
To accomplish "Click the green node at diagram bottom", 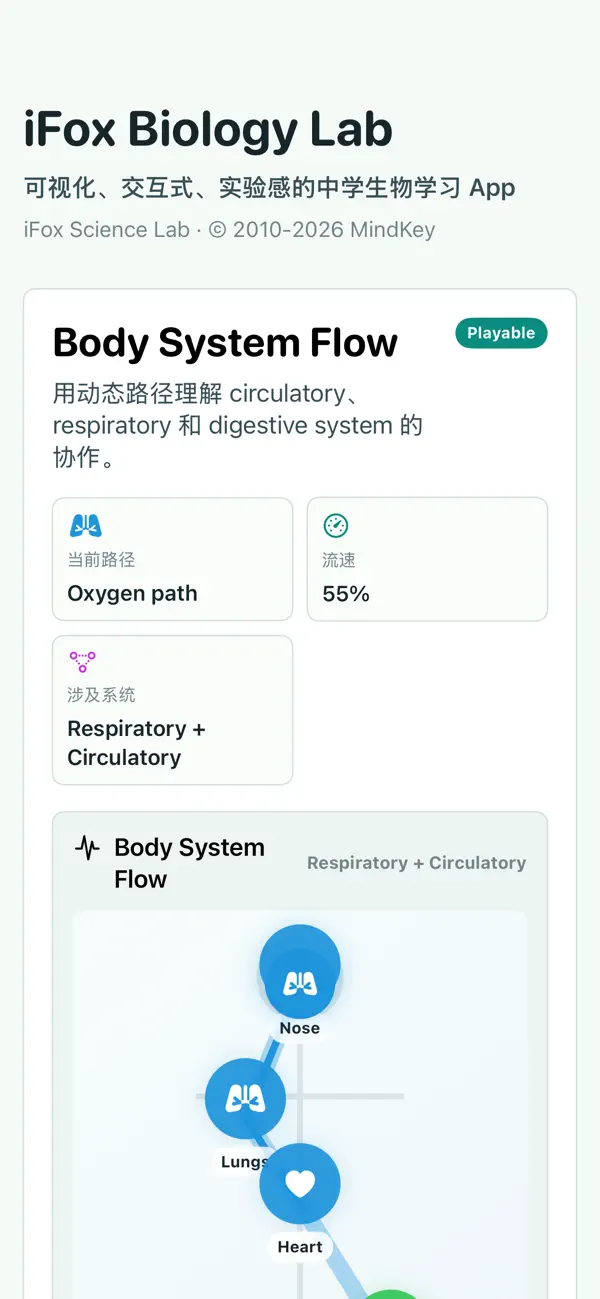I will pyautogui.click(x=393, y=1294).
